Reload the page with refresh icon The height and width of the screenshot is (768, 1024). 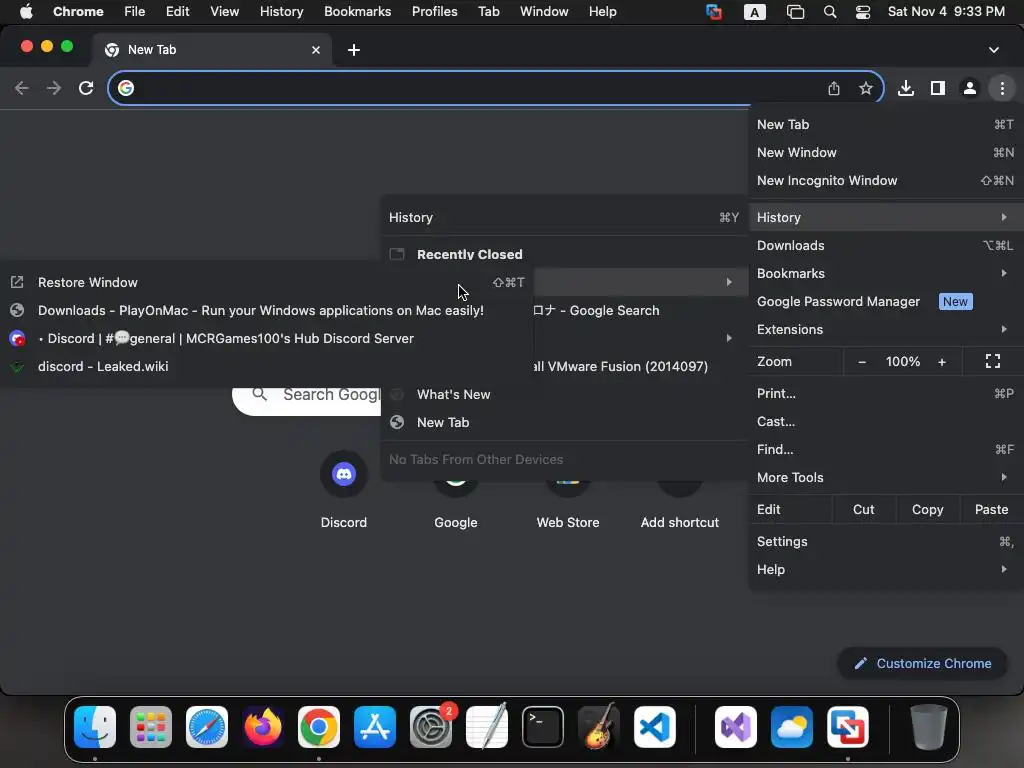(x=86, y=88)
